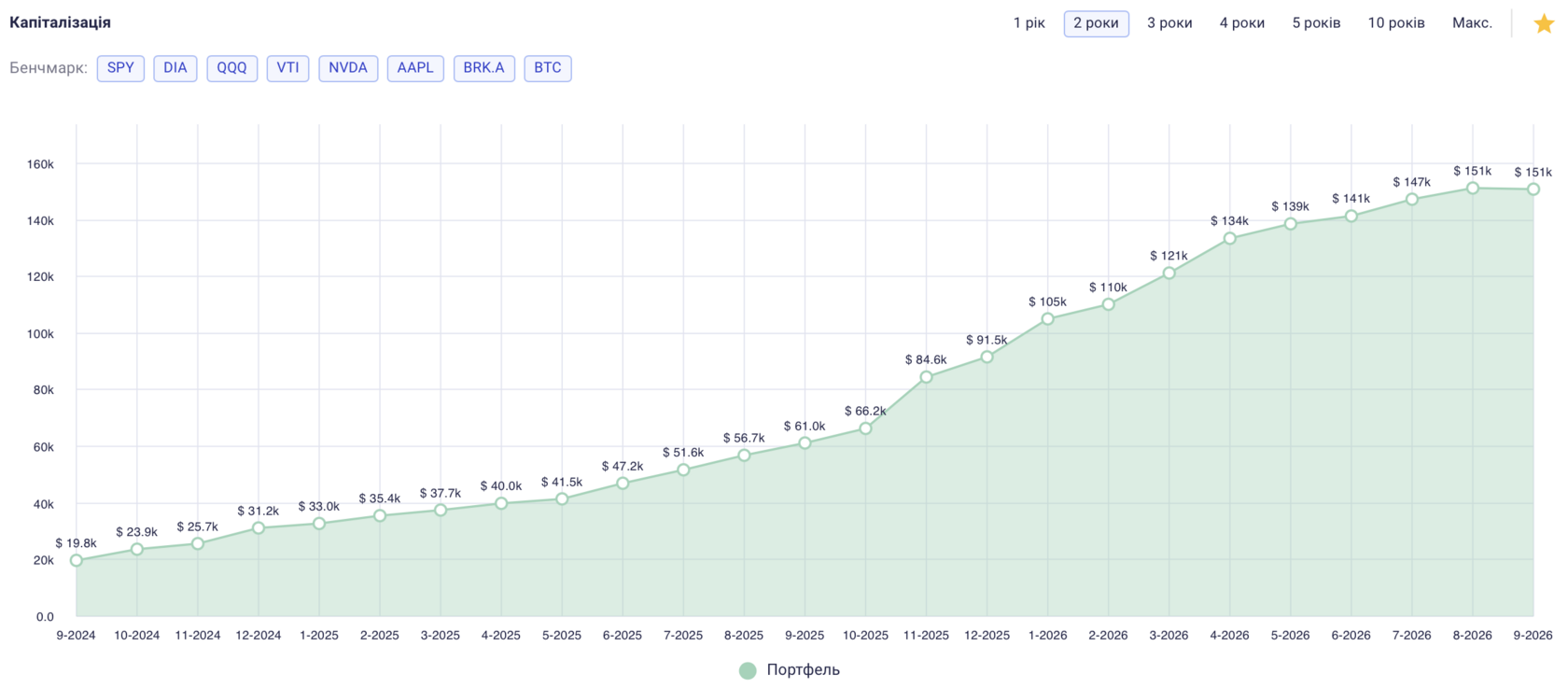Image resolution: width=1568 pixels, height=688 pixels.
Task: Toggle the AAPL benchmark
Action: 415,68
